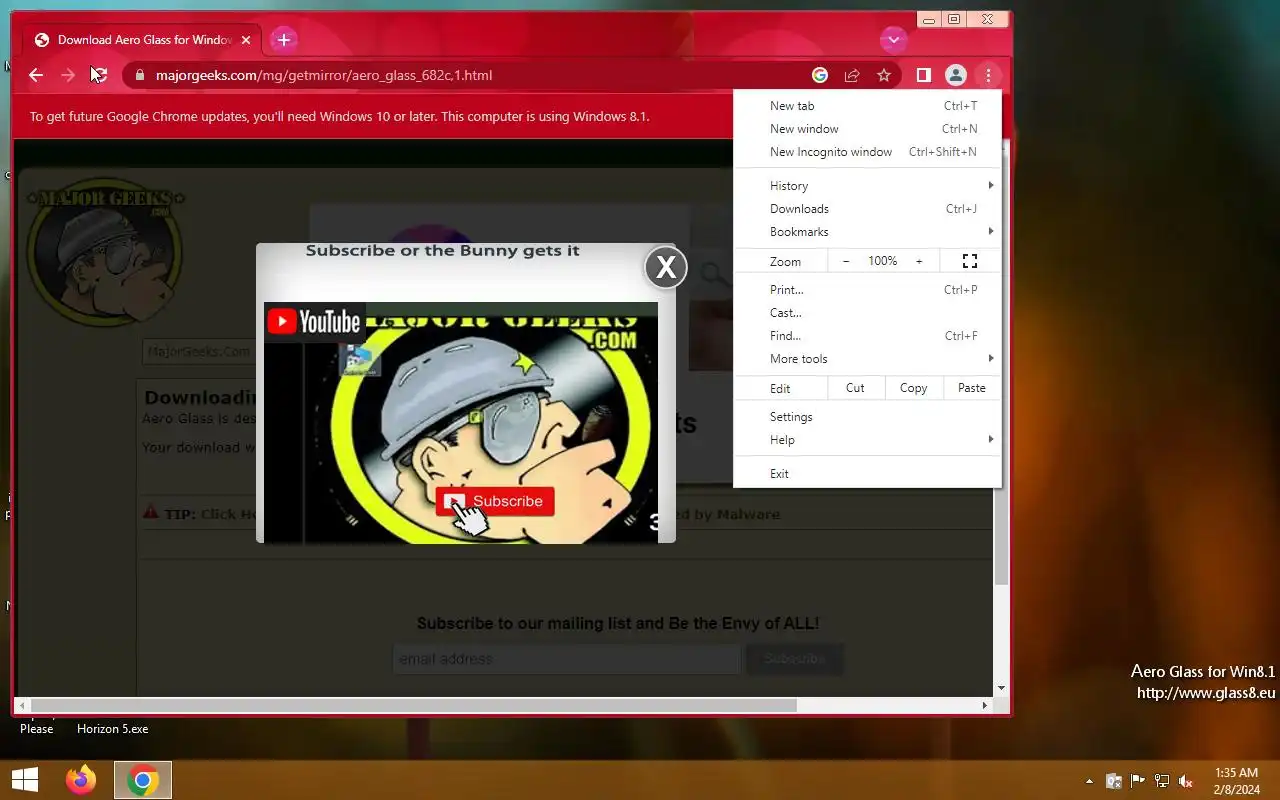Viewport: 1280px width, 800px height.
Task: Increase zoom with the plus button
Action: pos(919,261)
